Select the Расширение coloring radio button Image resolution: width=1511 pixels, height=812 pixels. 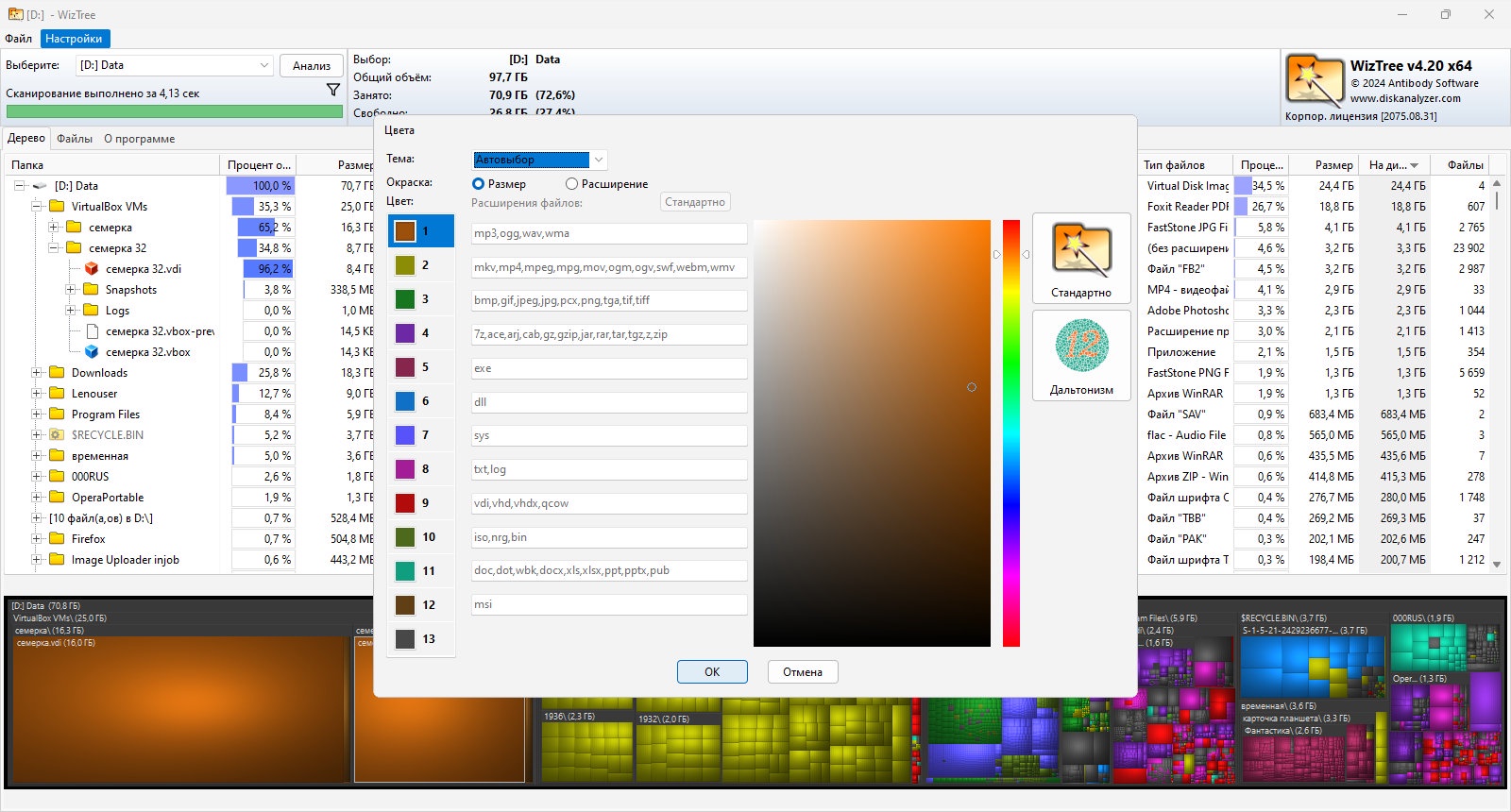point(571,184)
